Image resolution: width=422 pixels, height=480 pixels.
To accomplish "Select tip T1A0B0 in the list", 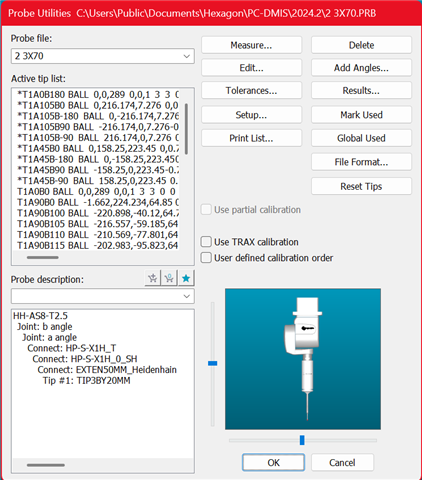I will click(98, 192).
